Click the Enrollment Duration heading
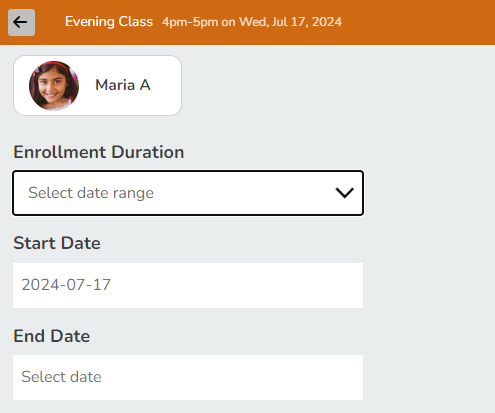Screen dimensions: 495x413 click(x=99, y=152)
